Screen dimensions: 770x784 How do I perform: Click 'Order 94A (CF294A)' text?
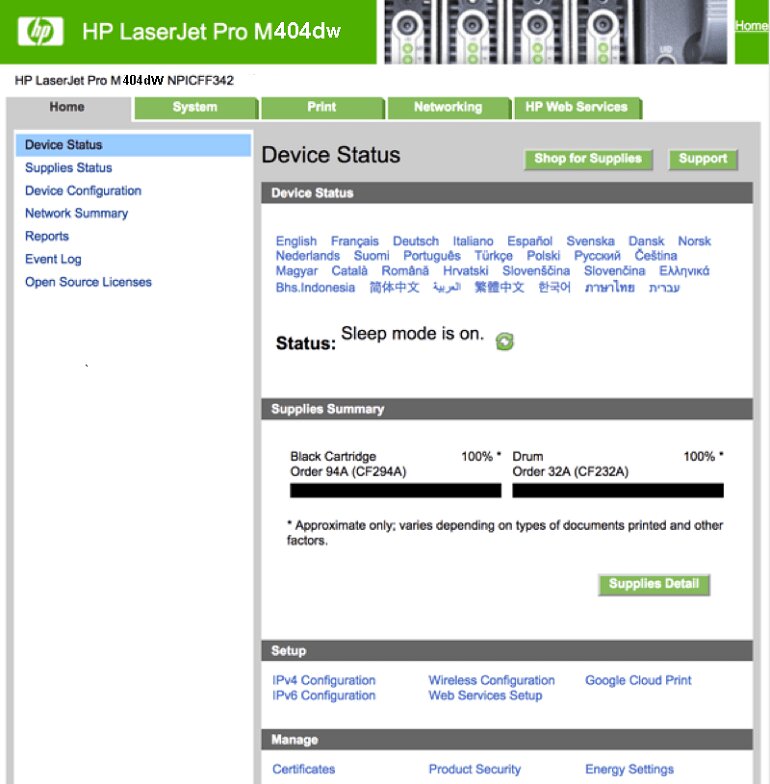(x=348, y=472)
